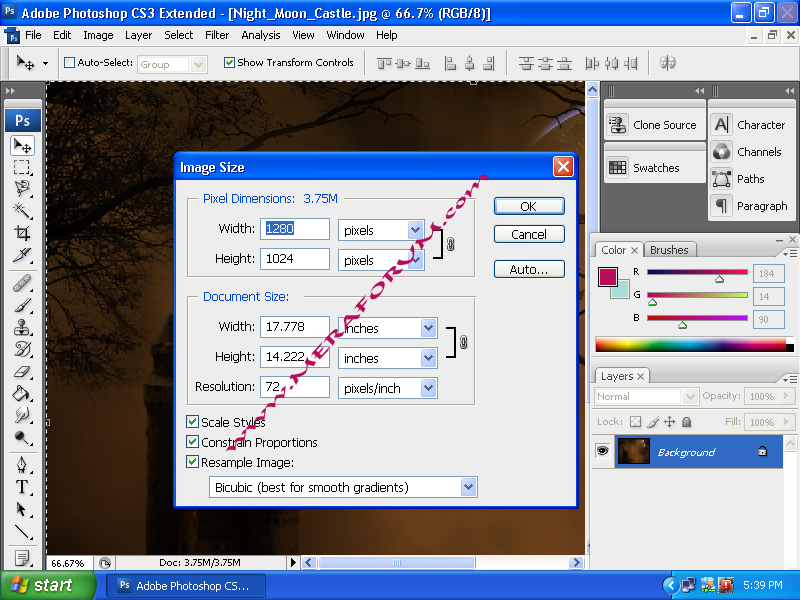Uncheck Show Transform Controls
Image resolution: width=800 pixels, height=600 pixels.
coord(229,63)
